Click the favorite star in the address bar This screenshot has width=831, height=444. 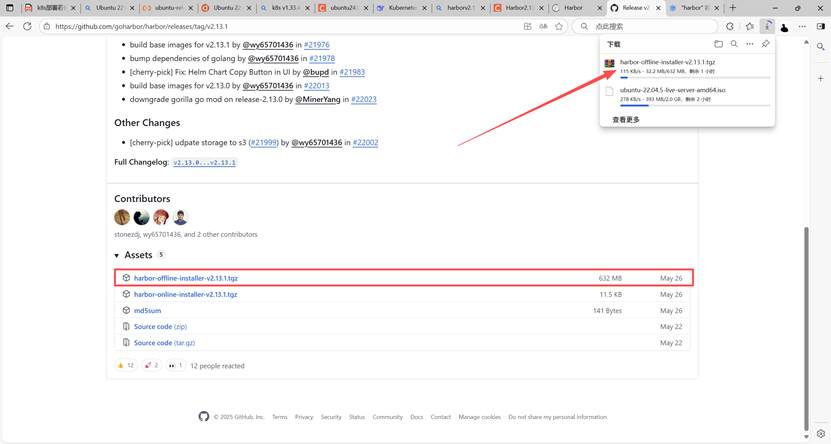click(x=559, y=26)
